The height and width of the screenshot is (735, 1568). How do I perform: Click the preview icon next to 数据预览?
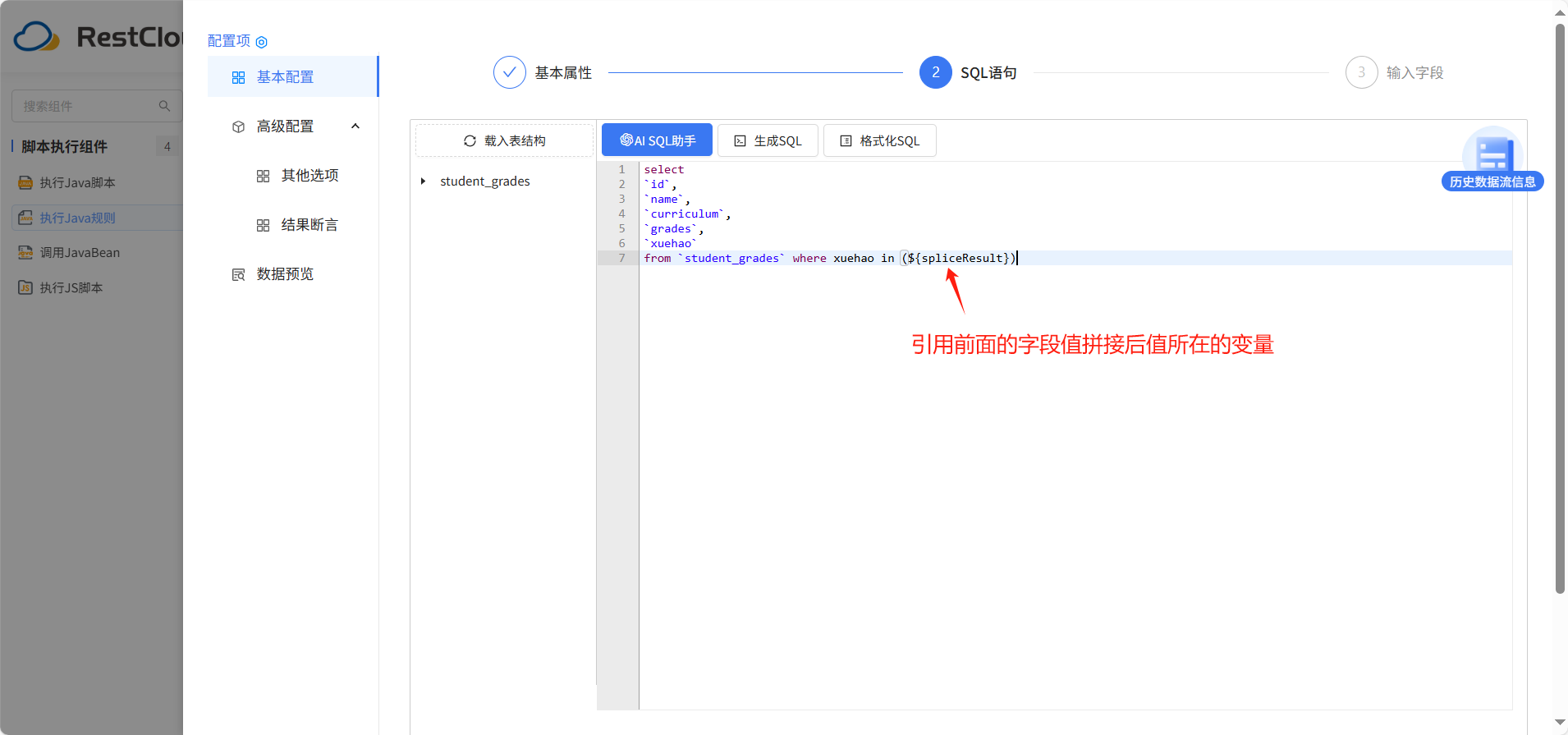(238, 274)
